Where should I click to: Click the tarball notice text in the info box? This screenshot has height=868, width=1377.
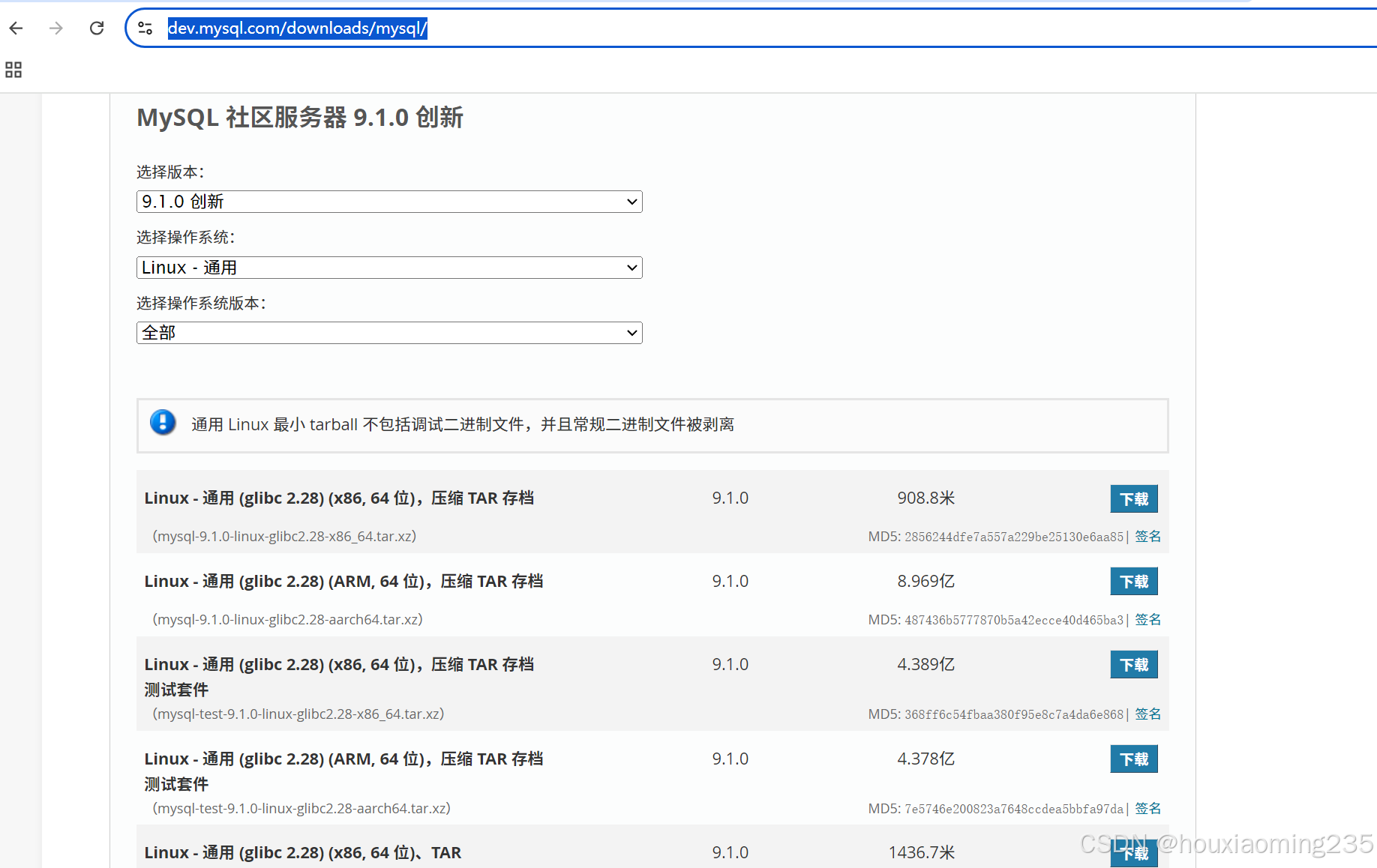[x=463, y=425]
